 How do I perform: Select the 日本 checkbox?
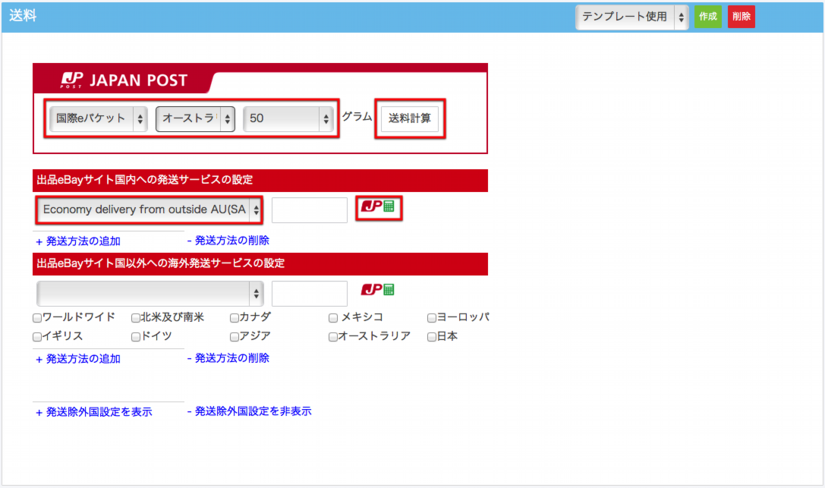[432, 337]
